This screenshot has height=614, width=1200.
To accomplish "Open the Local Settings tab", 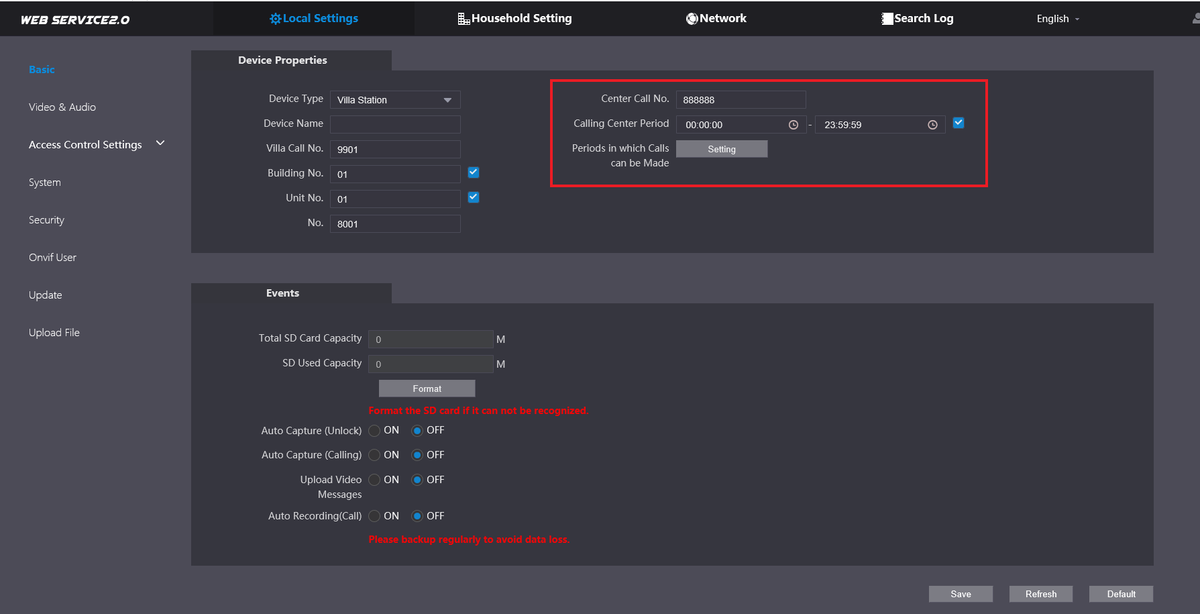I will tap(313, 18).
